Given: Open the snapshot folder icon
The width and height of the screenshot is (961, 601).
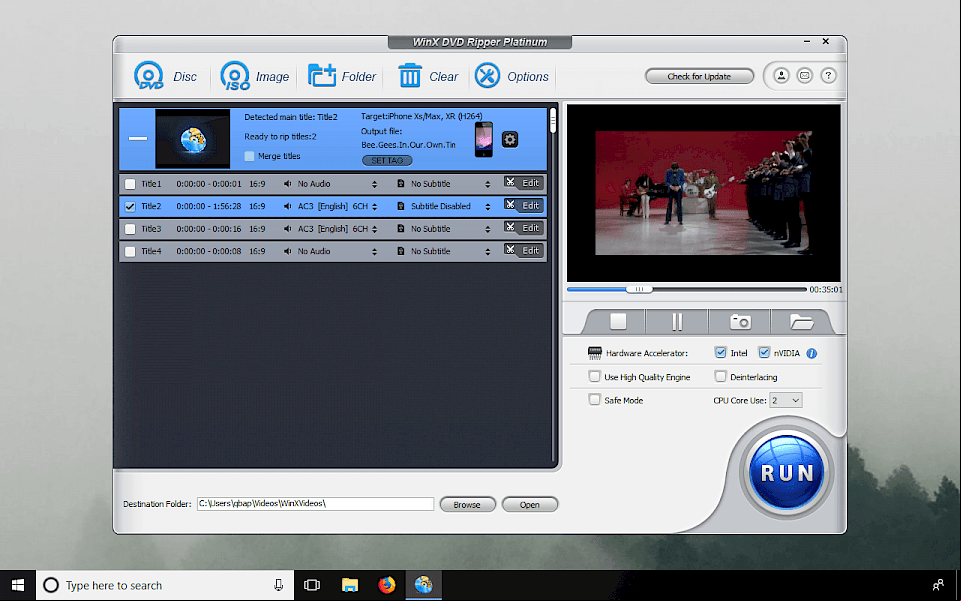Looking at the screenshot, I should tap(801, 322).
